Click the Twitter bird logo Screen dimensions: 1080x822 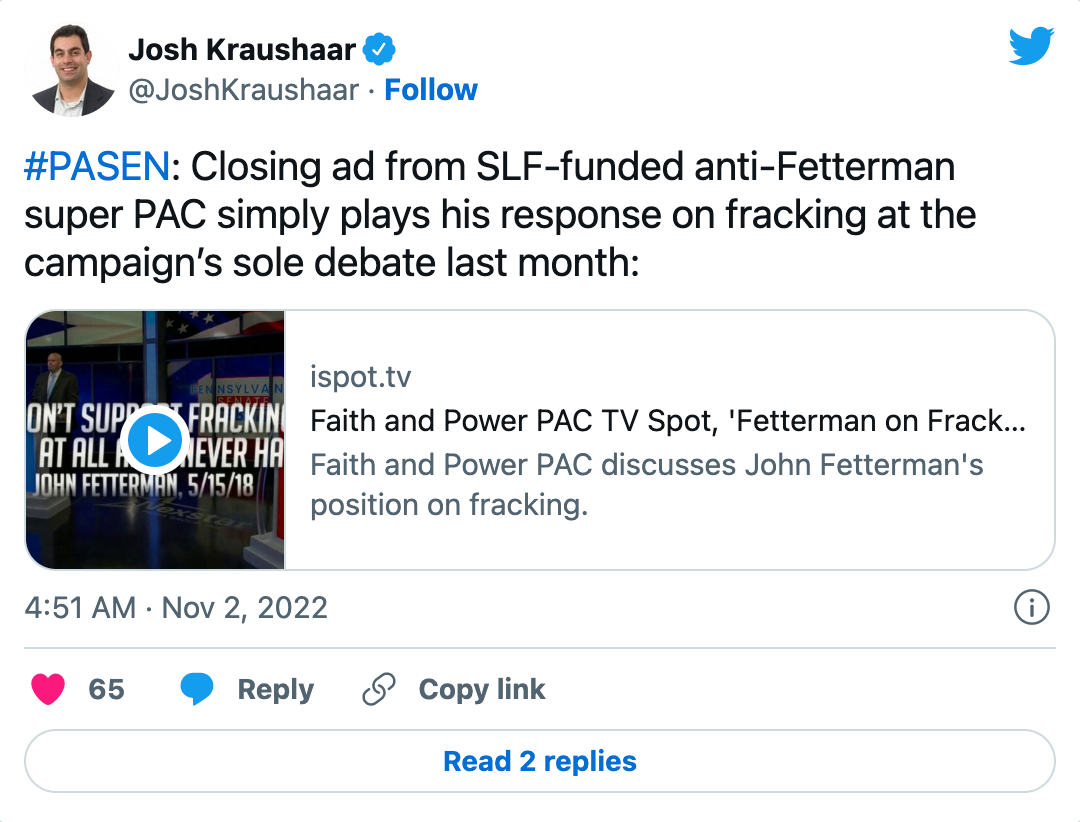pos(1030,47)
